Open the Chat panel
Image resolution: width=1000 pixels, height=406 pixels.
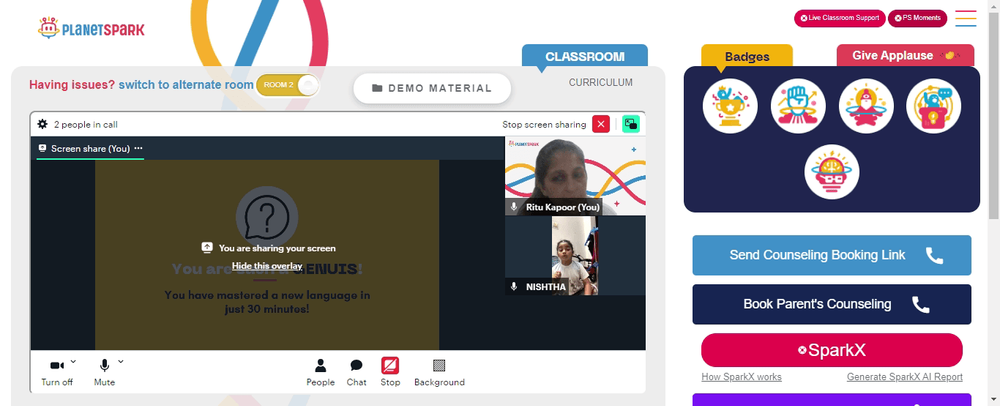pos(357,372)
